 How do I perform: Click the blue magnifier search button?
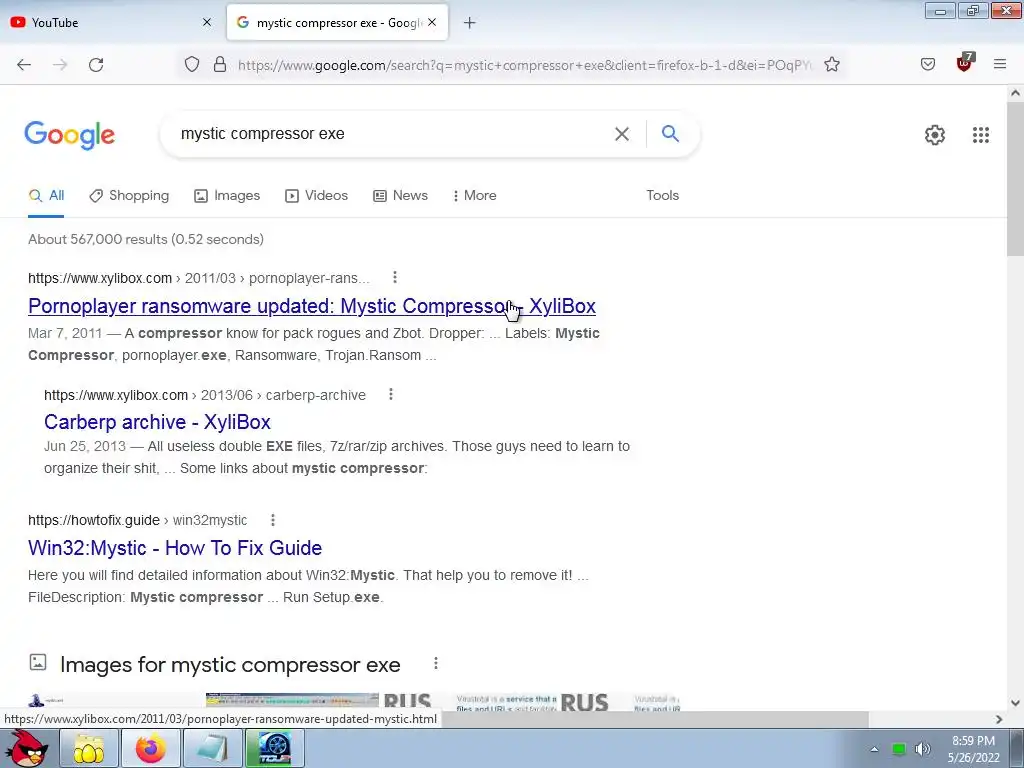pos(670,134)
